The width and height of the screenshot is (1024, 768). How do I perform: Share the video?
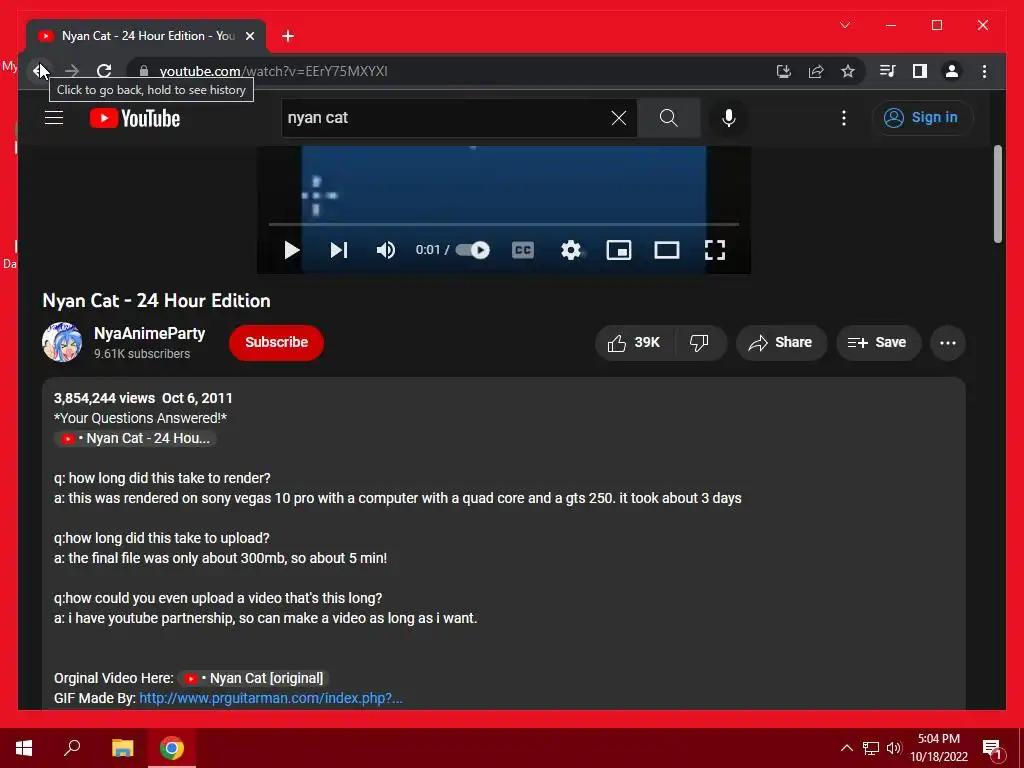pos(781,343)
